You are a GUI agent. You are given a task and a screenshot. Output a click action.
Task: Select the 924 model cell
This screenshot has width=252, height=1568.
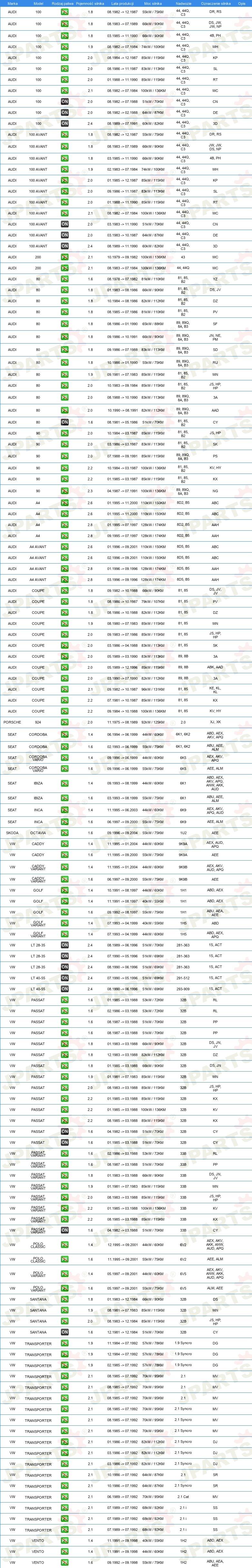38,722
